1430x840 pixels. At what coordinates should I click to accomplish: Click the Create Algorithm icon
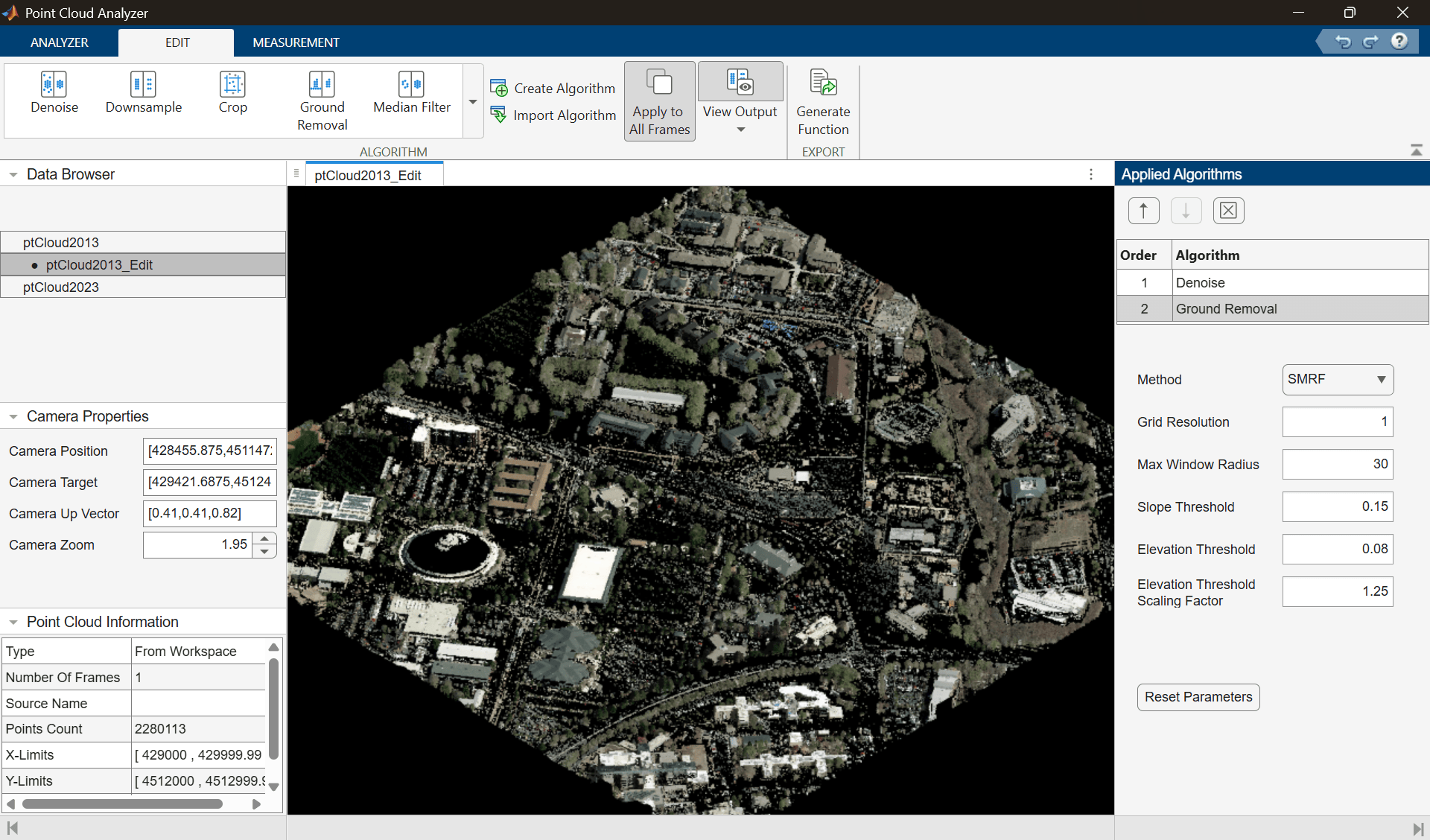[x=499, y=88]
